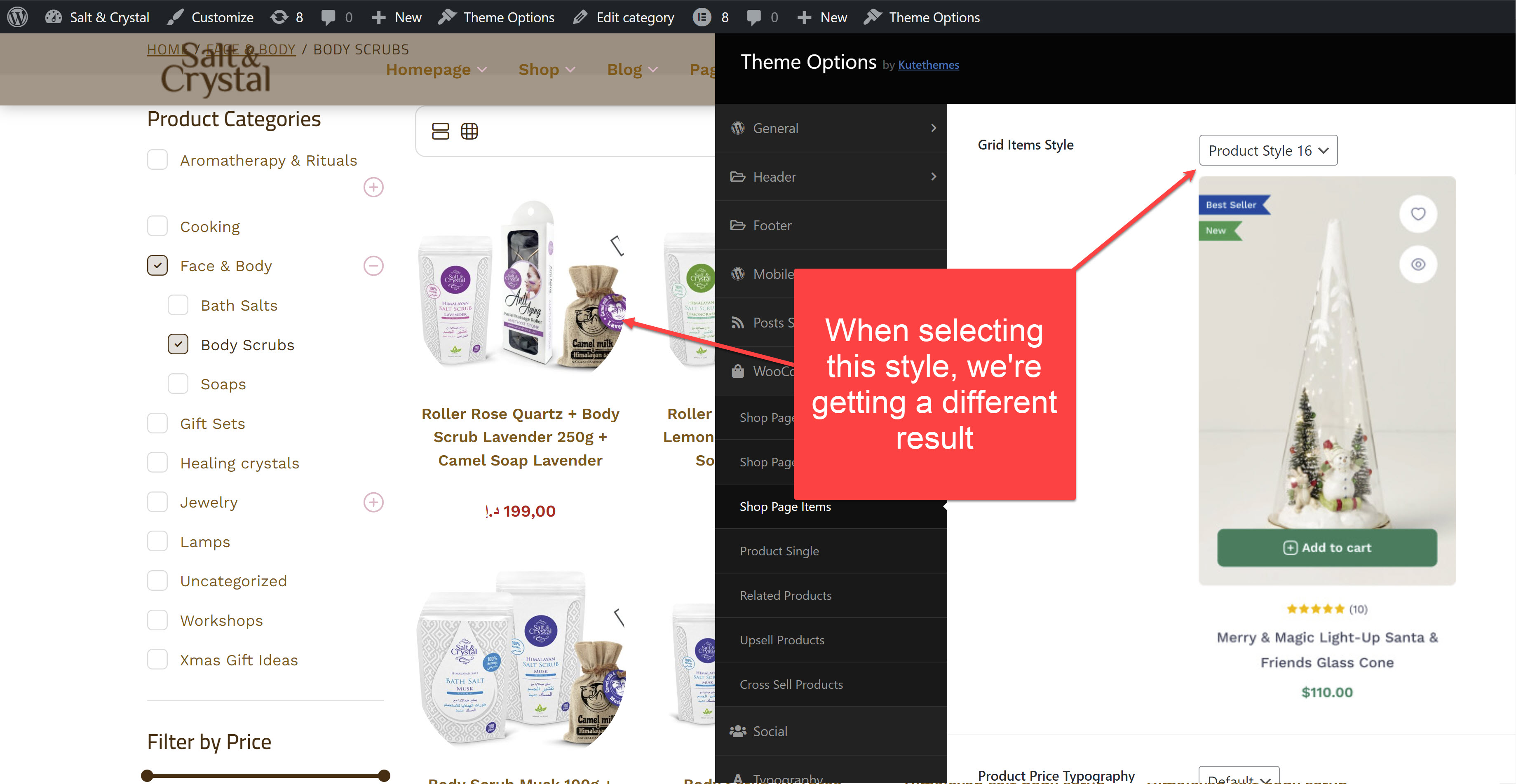The height and width of the screenshot is (784, 1516).
Task: Open Roller Rose Quartz product title link
Action: (520, 437)
